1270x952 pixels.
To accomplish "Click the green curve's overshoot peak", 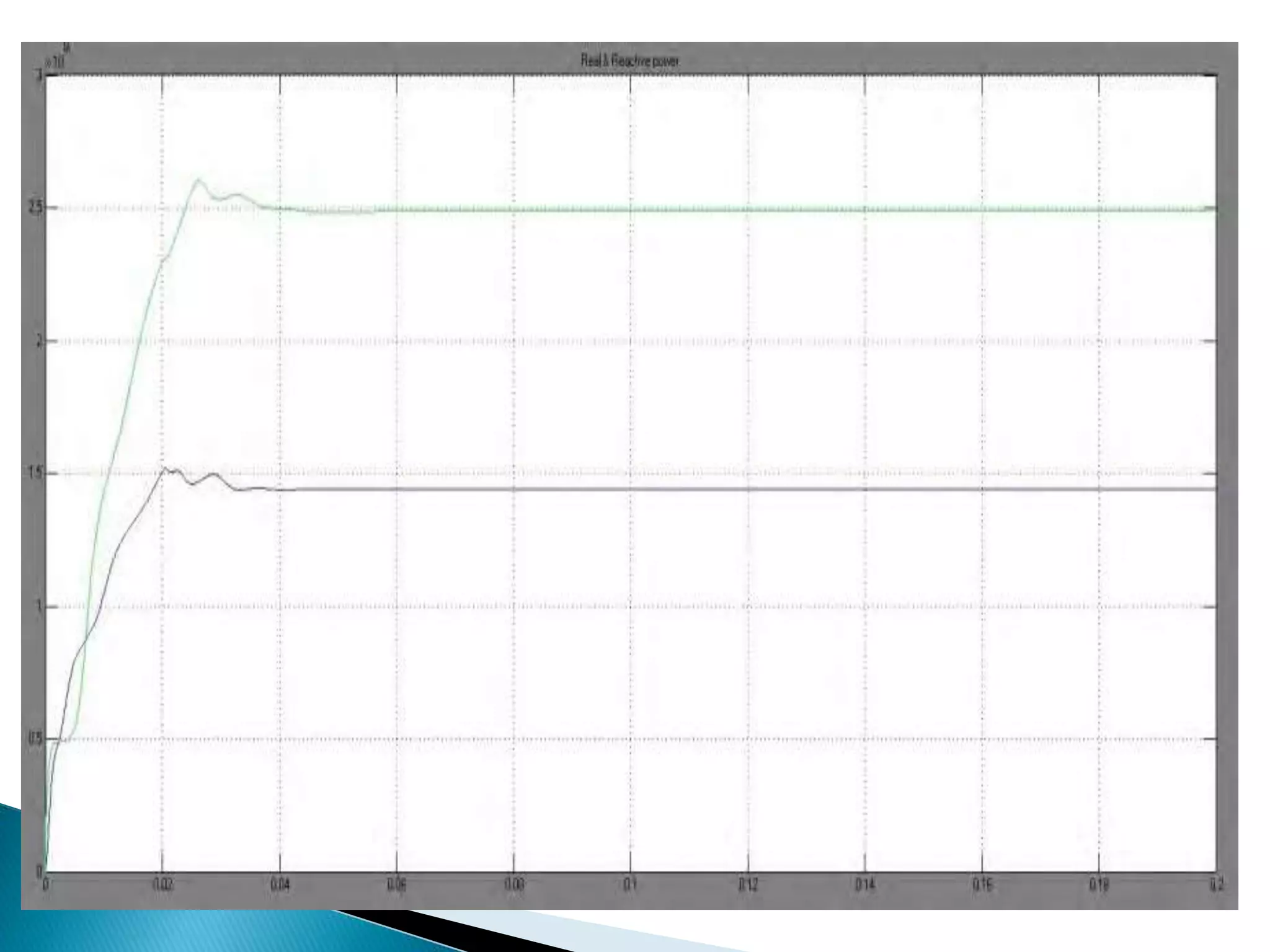I will pos(198,180).
